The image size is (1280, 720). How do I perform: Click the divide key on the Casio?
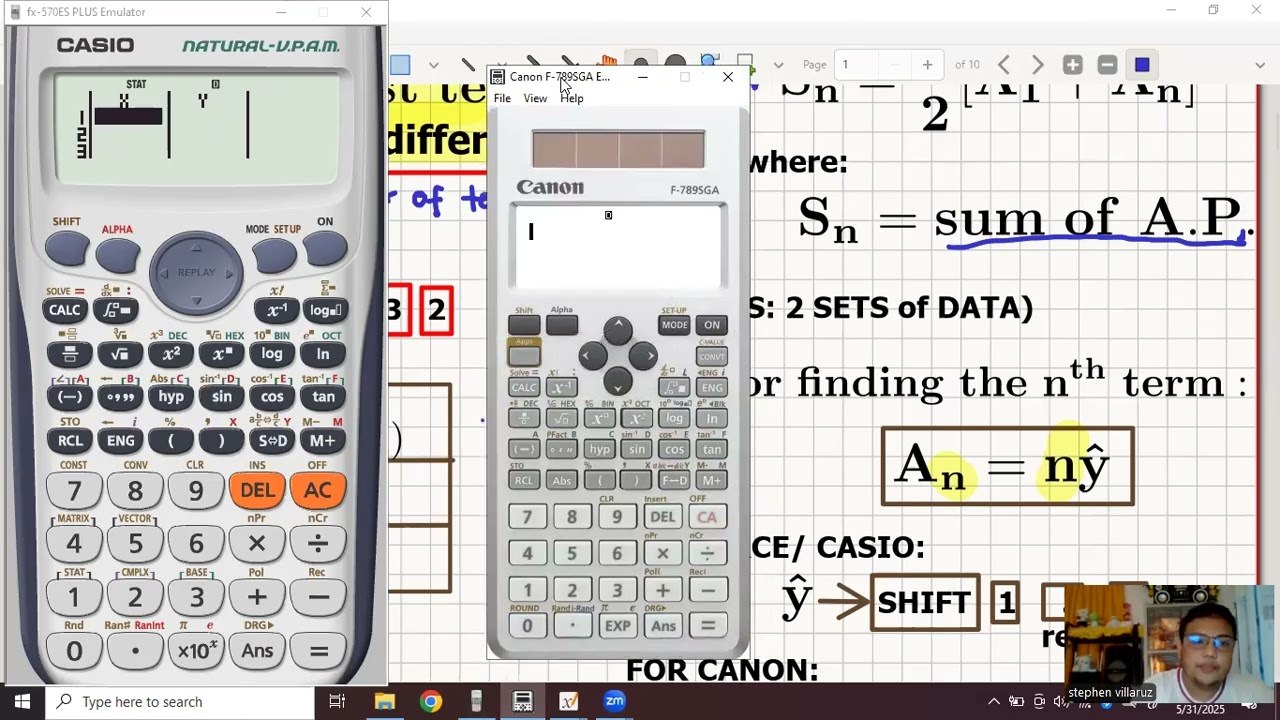318,544
